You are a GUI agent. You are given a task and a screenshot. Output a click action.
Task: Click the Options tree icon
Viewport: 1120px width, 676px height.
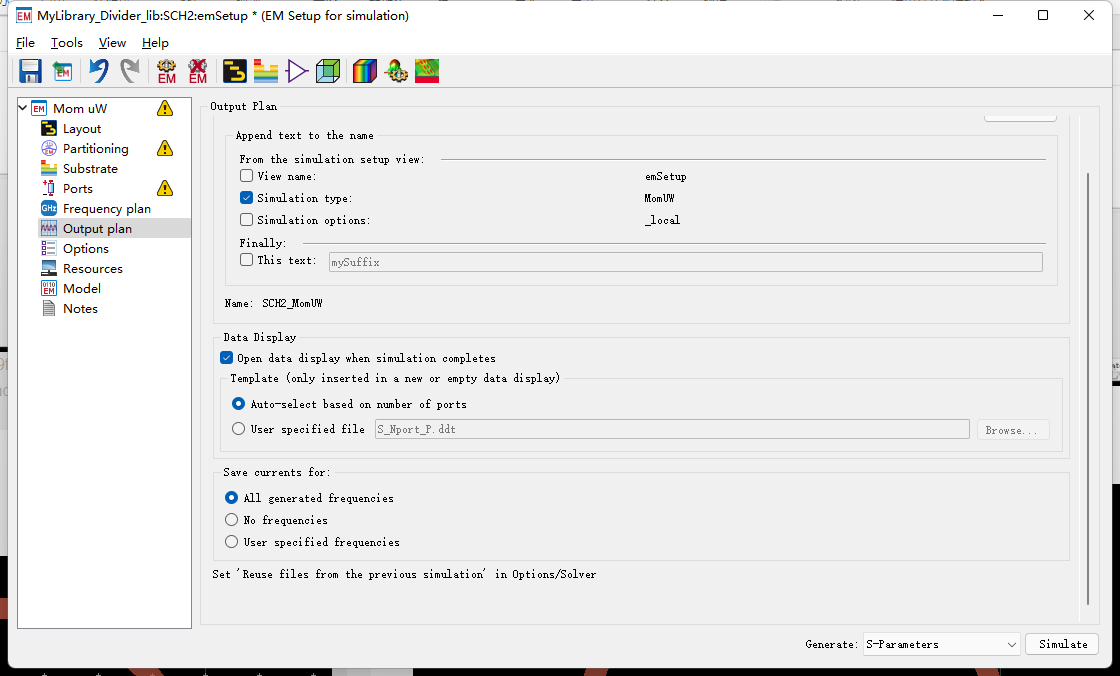(49, 249)
